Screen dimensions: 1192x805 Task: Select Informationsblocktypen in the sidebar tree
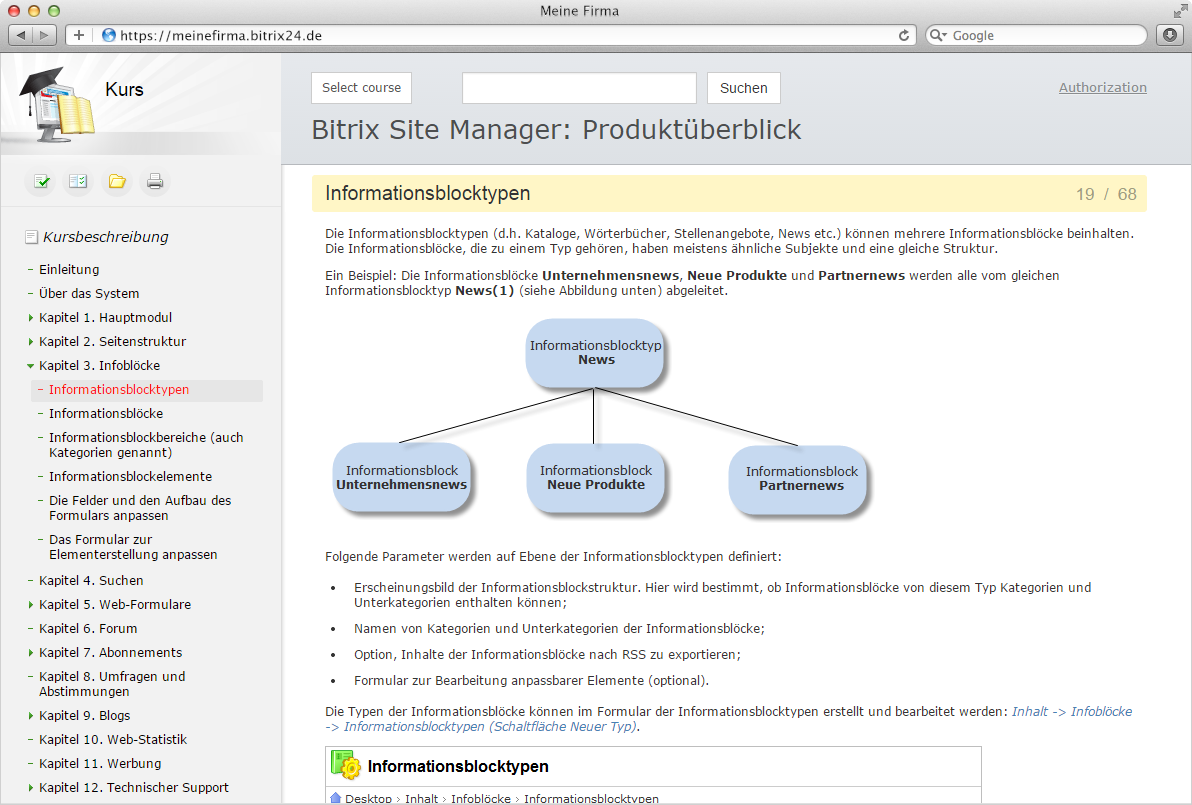119,389
